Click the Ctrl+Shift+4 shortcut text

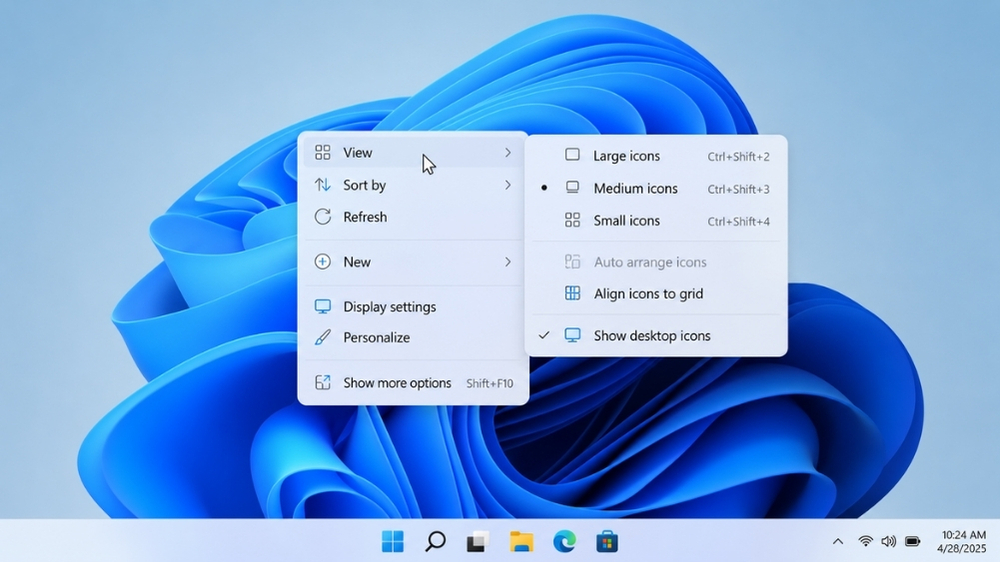click(x=739, y=222)
